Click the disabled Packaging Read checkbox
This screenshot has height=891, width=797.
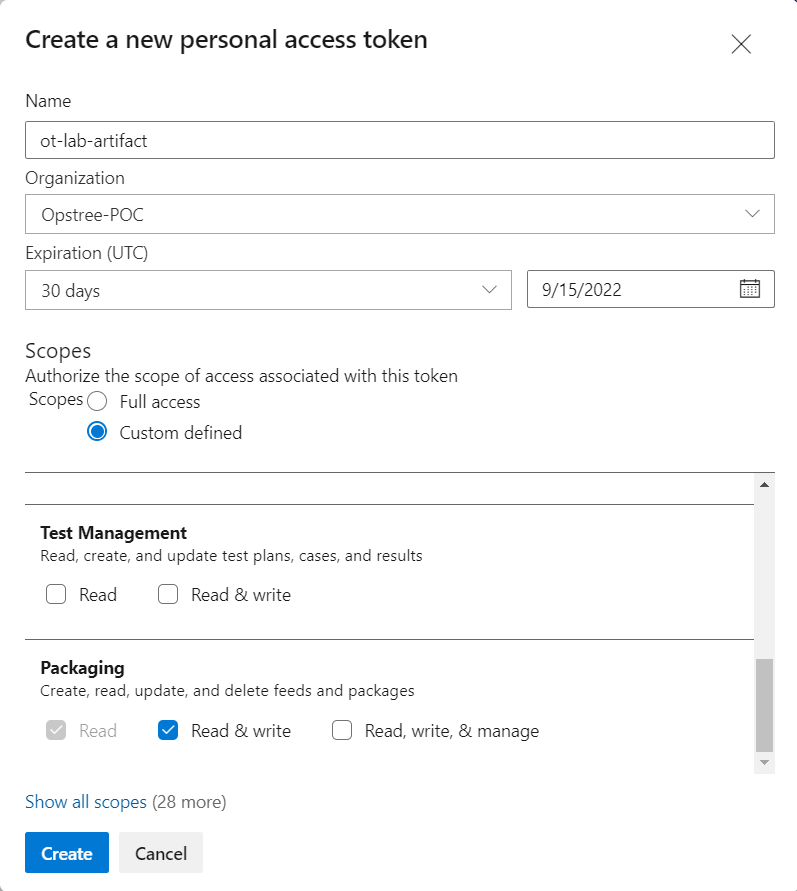point(56,731)
